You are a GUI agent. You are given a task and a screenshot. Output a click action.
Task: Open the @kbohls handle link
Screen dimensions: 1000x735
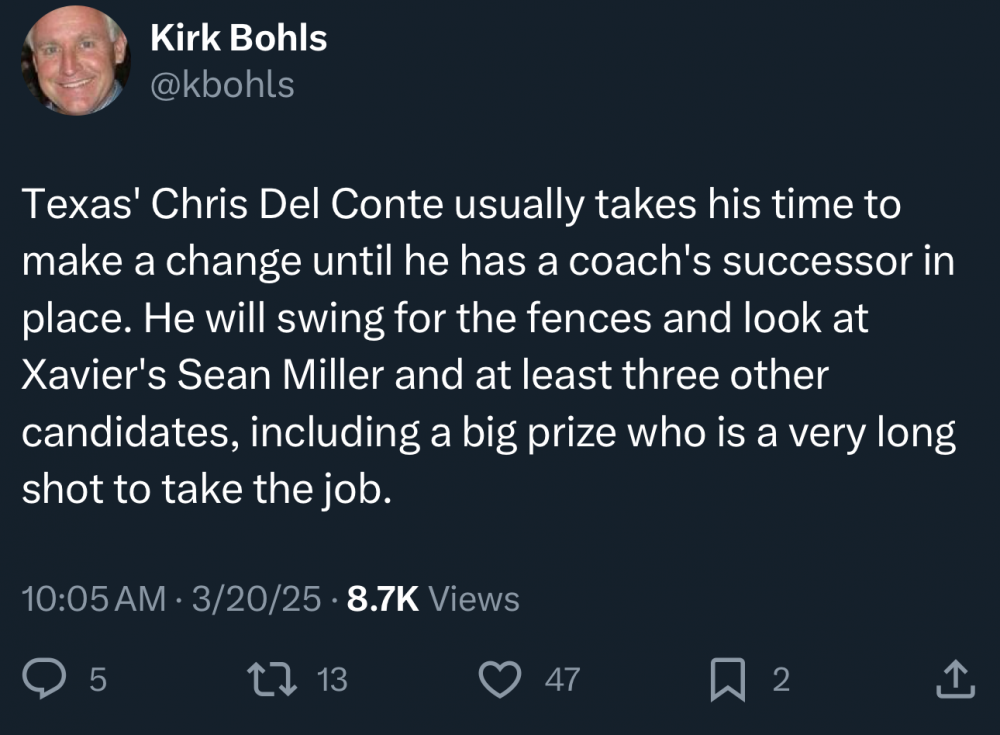click(x=222, y=85)
